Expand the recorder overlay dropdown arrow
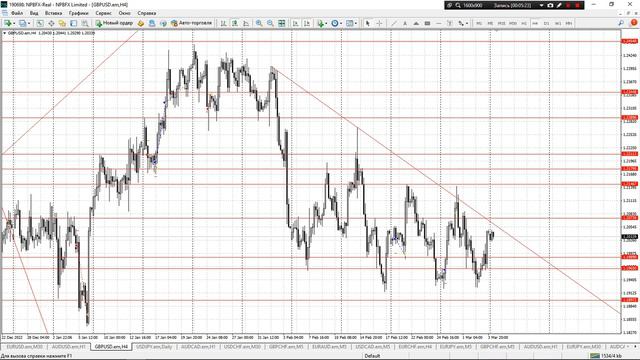Screen dimensions: 640x360 coord(541,5)
